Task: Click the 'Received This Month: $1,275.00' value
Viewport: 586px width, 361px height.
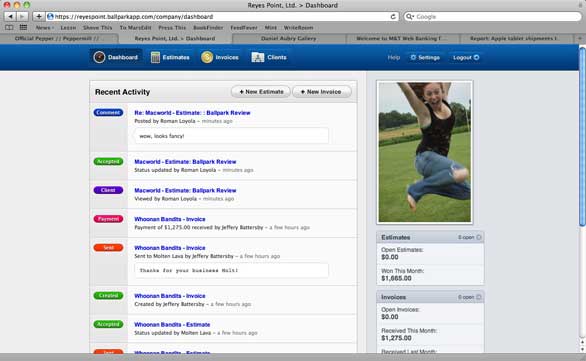Action: coord(396,338)
